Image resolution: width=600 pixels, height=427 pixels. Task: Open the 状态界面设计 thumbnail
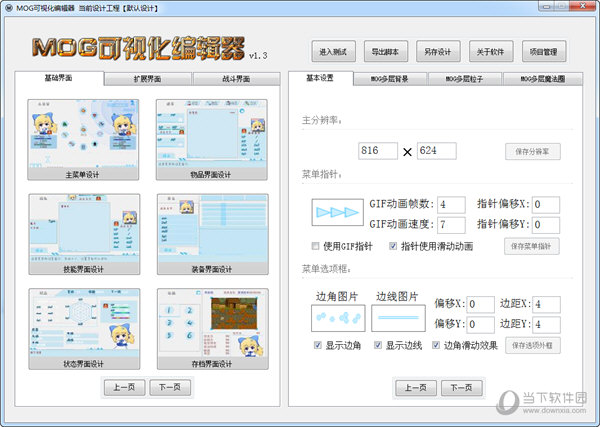tap(84, 329)
